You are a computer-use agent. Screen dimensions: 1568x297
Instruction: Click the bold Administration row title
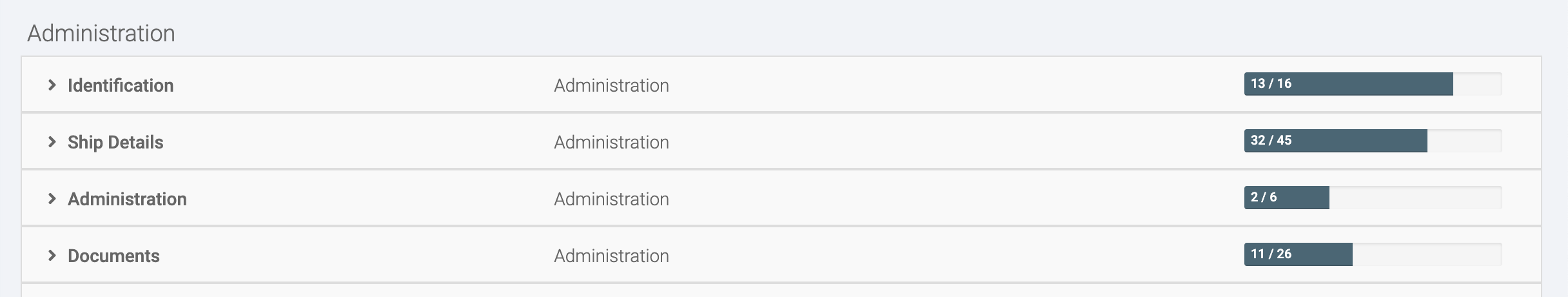tap(127, 199)
